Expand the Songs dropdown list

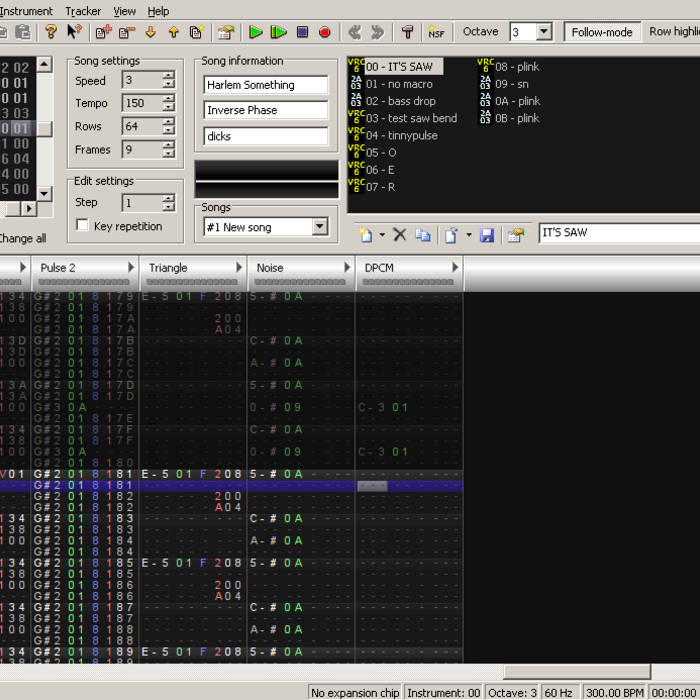coord(319,227)
